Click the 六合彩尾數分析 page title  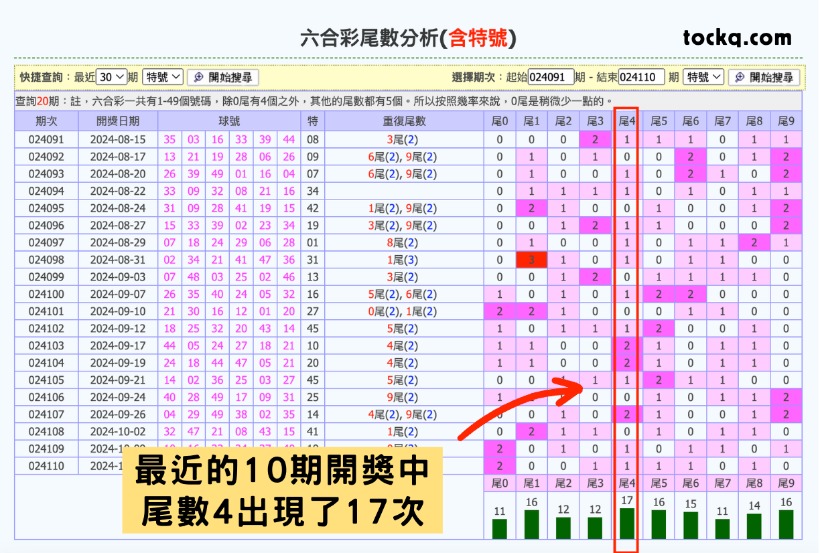409,39
